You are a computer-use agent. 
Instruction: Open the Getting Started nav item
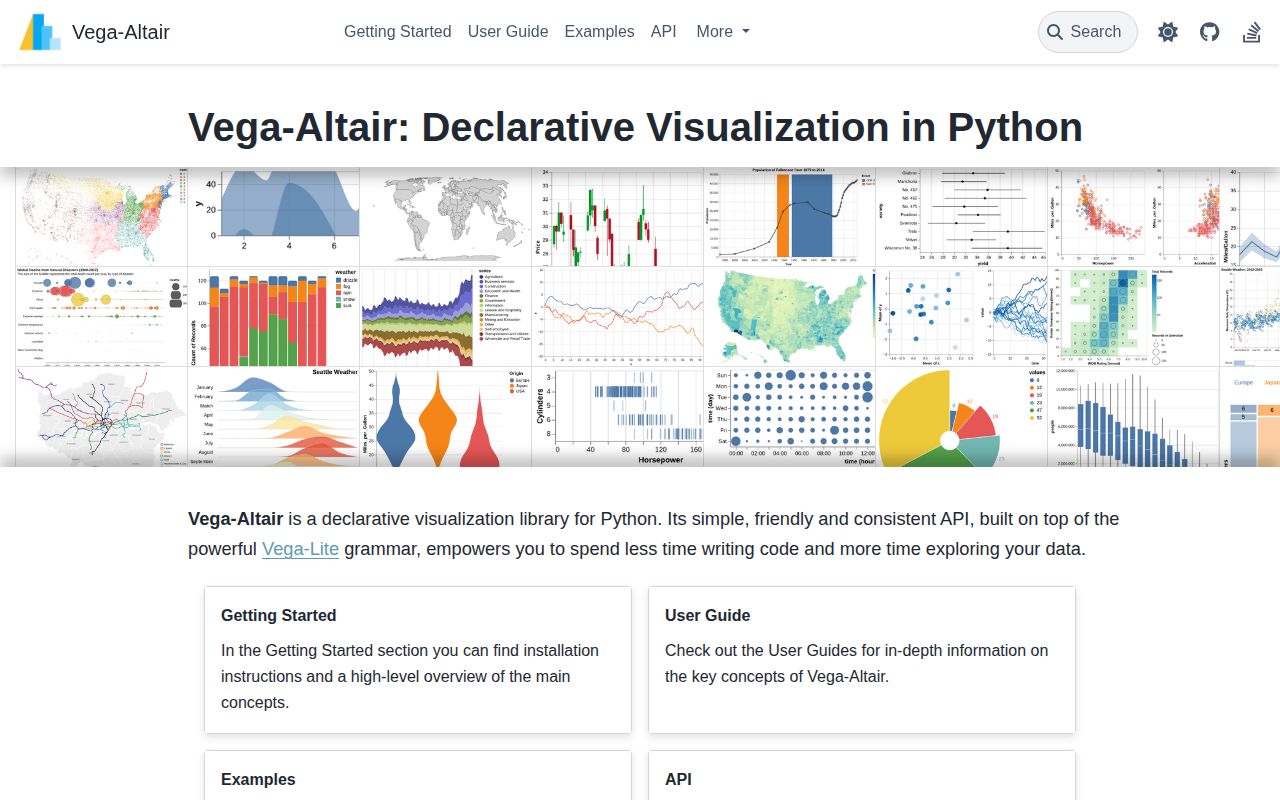pyautogui.click(x=398, y=32)
